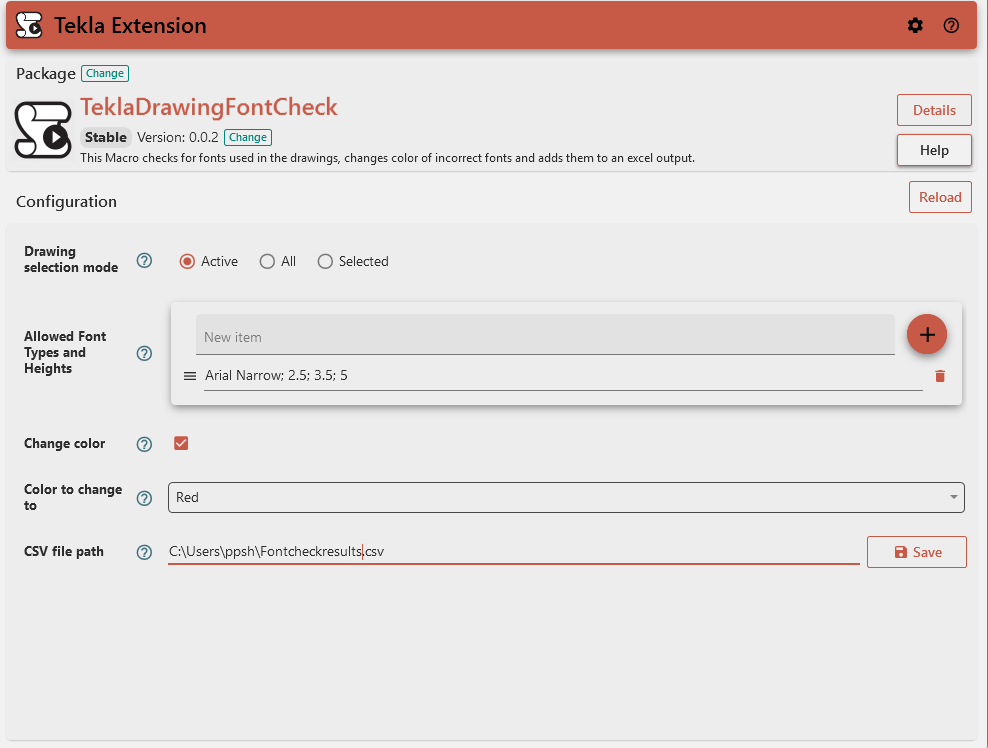
Task: Uncheck the Change color checkbox
Action: pyautogui.click(x=181, y=443)
